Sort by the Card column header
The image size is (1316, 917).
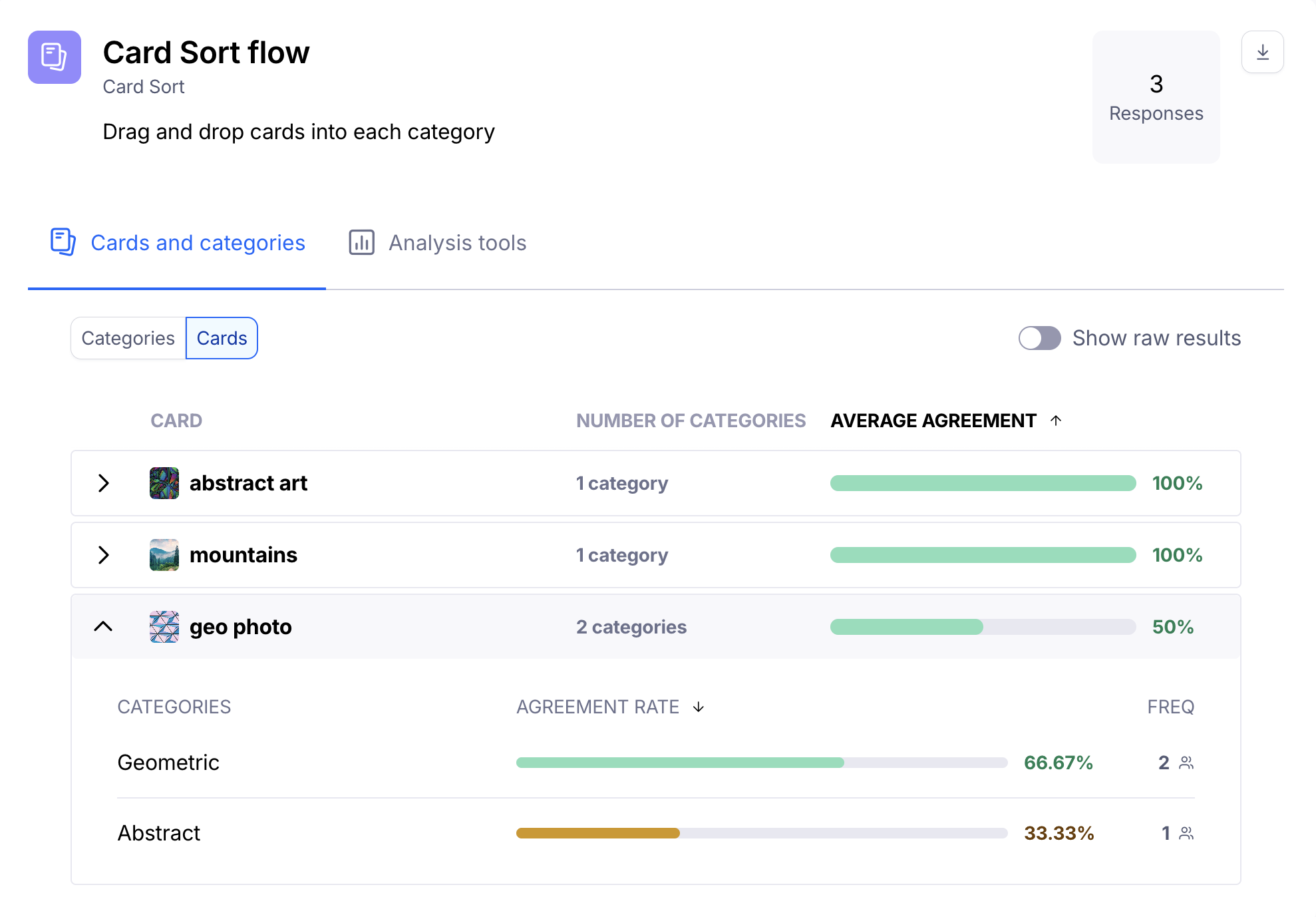coord(176,421)
